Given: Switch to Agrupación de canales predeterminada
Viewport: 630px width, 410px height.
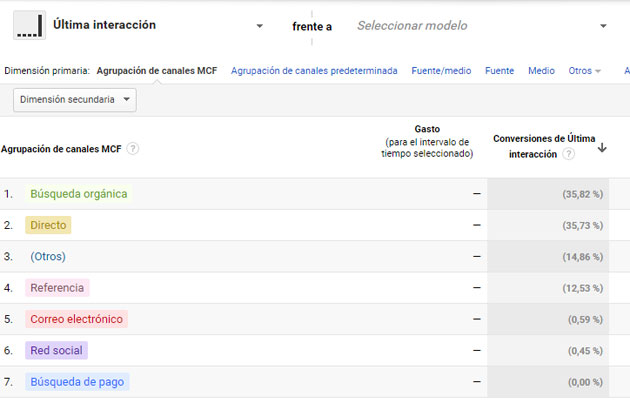Looking at the screenshot, I should click(314, 71).
